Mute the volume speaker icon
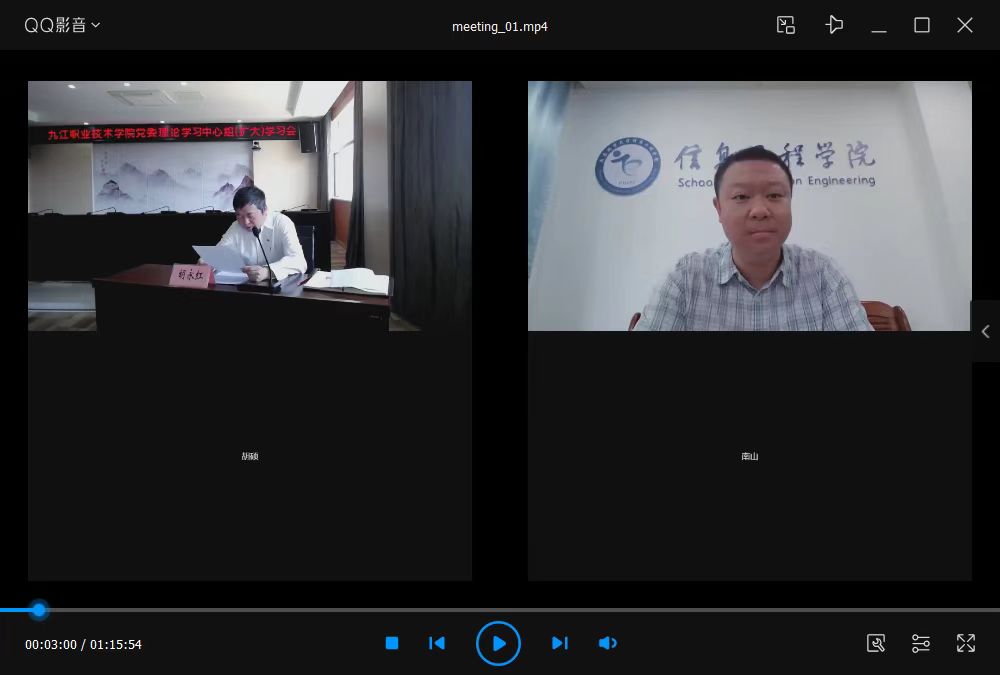 (607, 643)
